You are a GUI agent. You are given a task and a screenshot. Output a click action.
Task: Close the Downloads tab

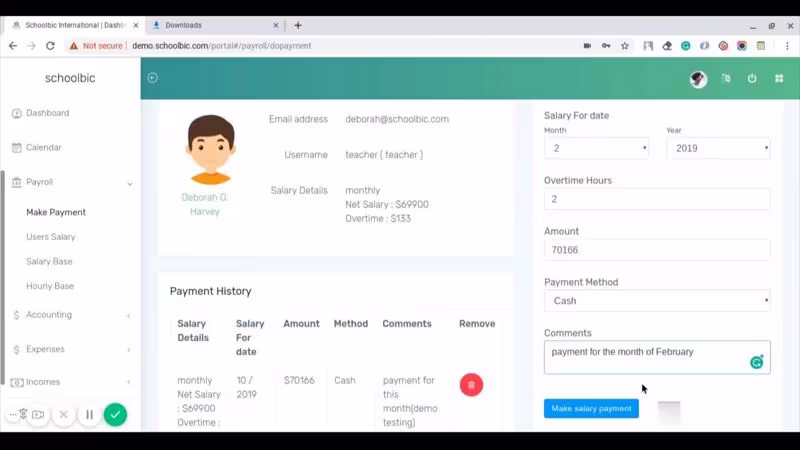276,25
